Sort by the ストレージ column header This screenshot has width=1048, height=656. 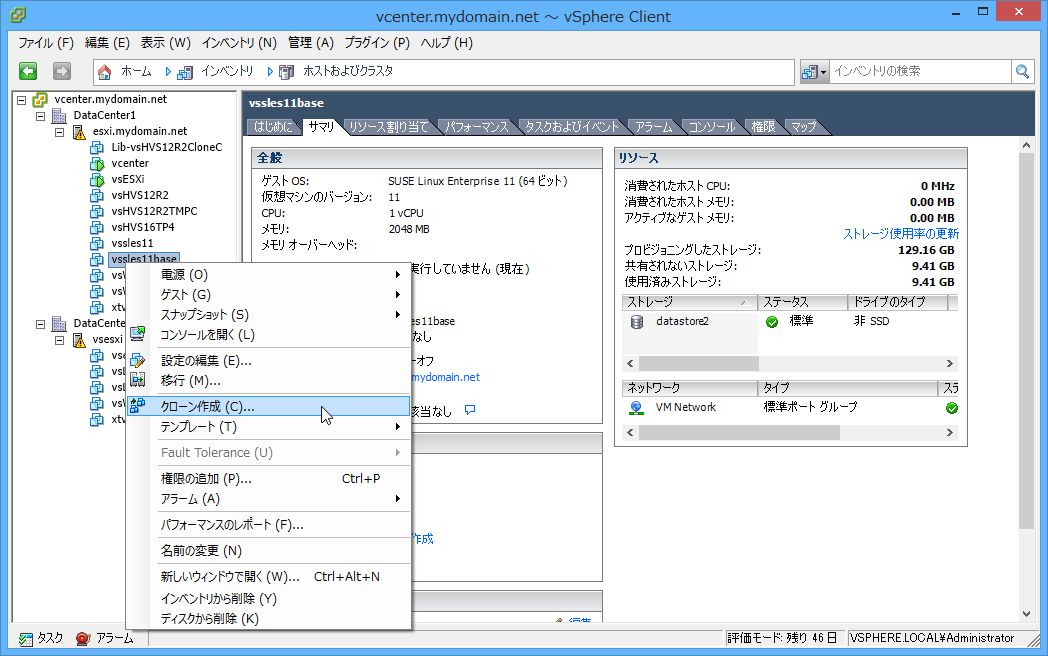(689, 302)
